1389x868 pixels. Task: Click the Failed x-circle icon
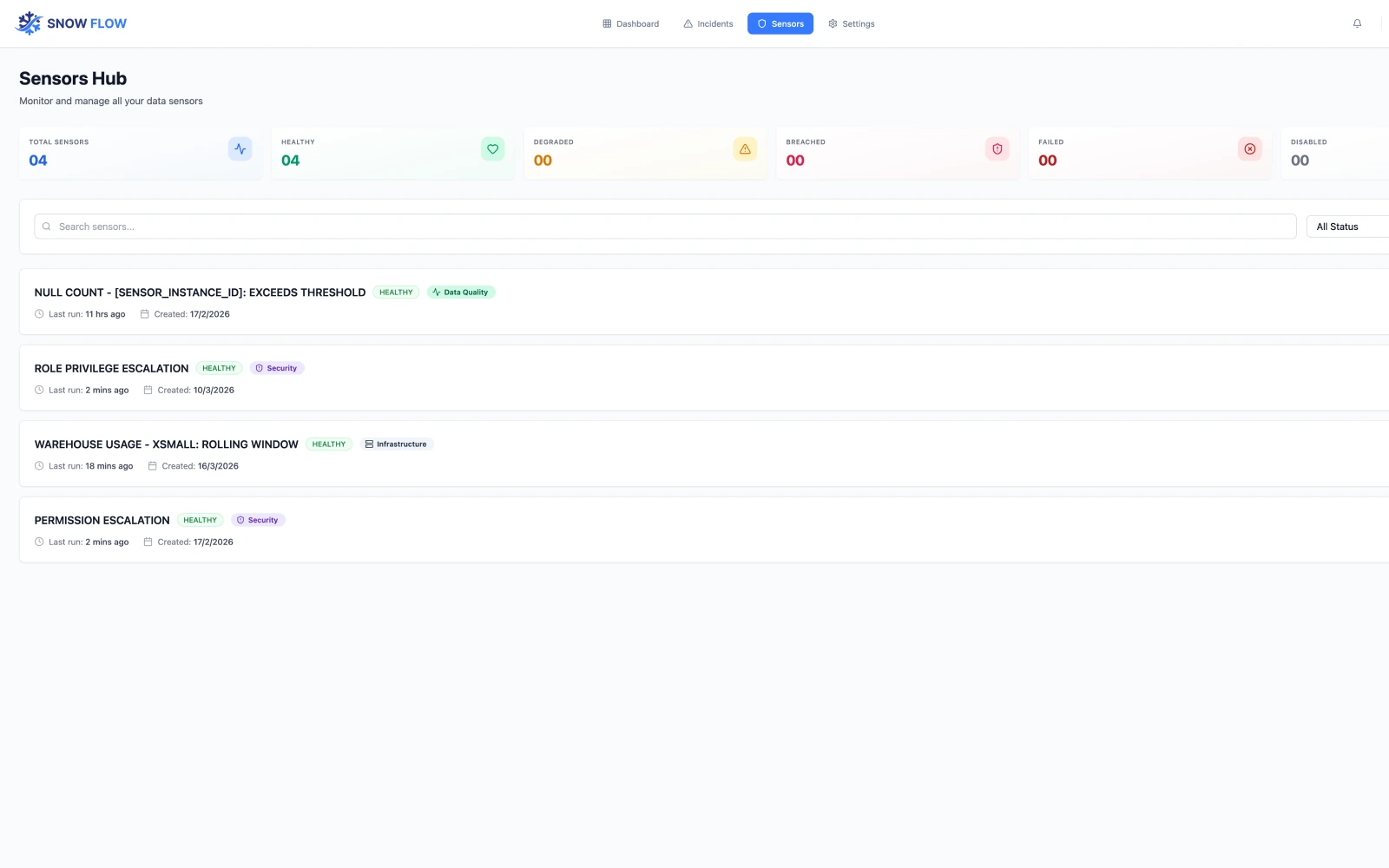(x=1250, y=148)
